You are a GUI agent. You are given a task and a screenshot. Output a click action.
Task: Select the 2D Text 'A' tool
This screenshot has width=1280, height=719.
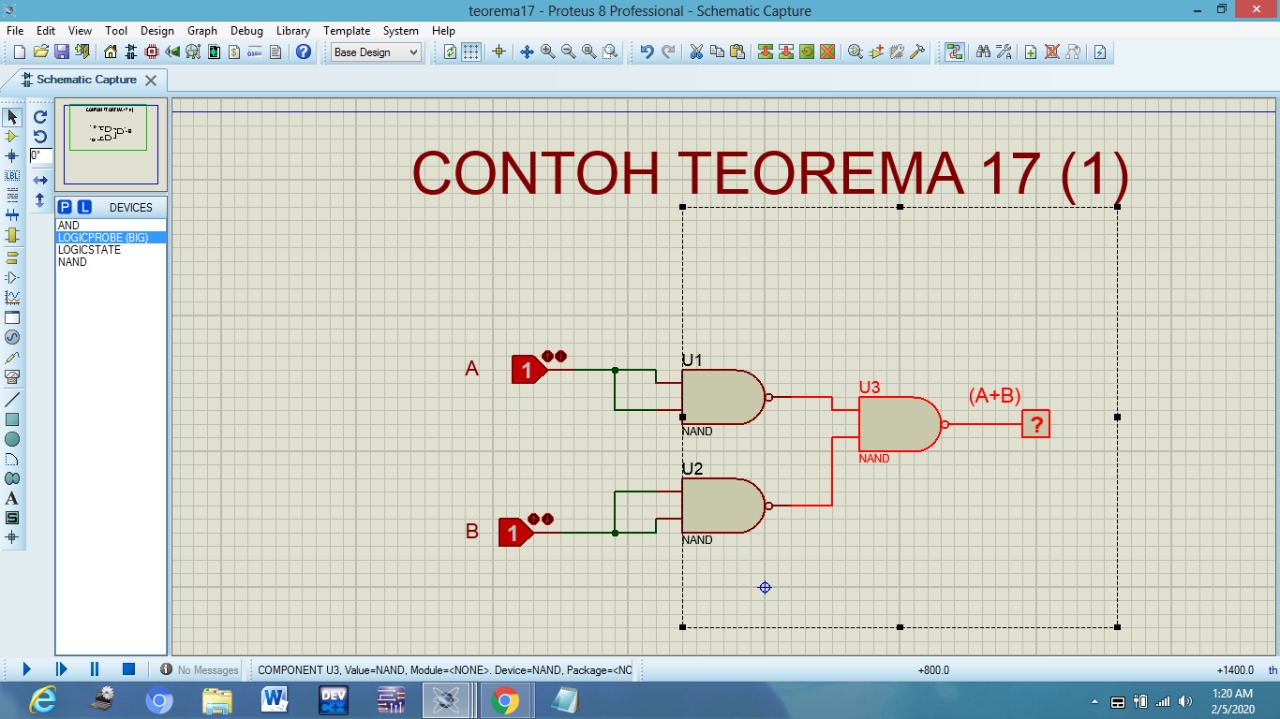[12, 498]
